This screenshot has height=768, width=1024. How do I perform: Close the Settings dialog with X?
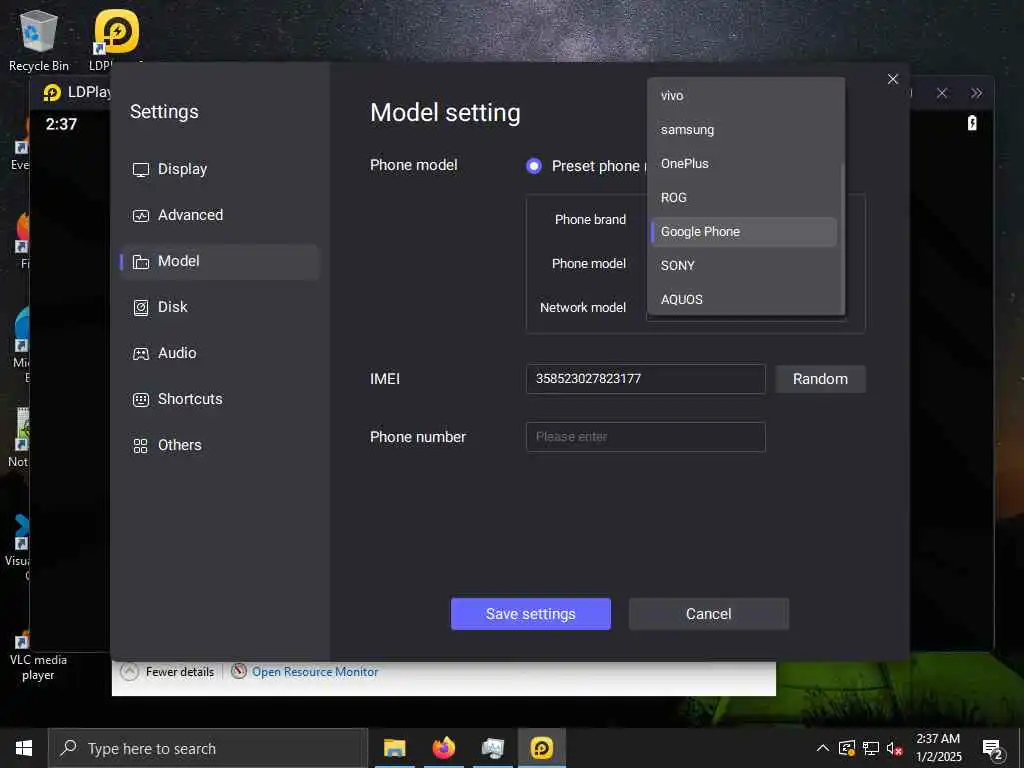[893, 79]
